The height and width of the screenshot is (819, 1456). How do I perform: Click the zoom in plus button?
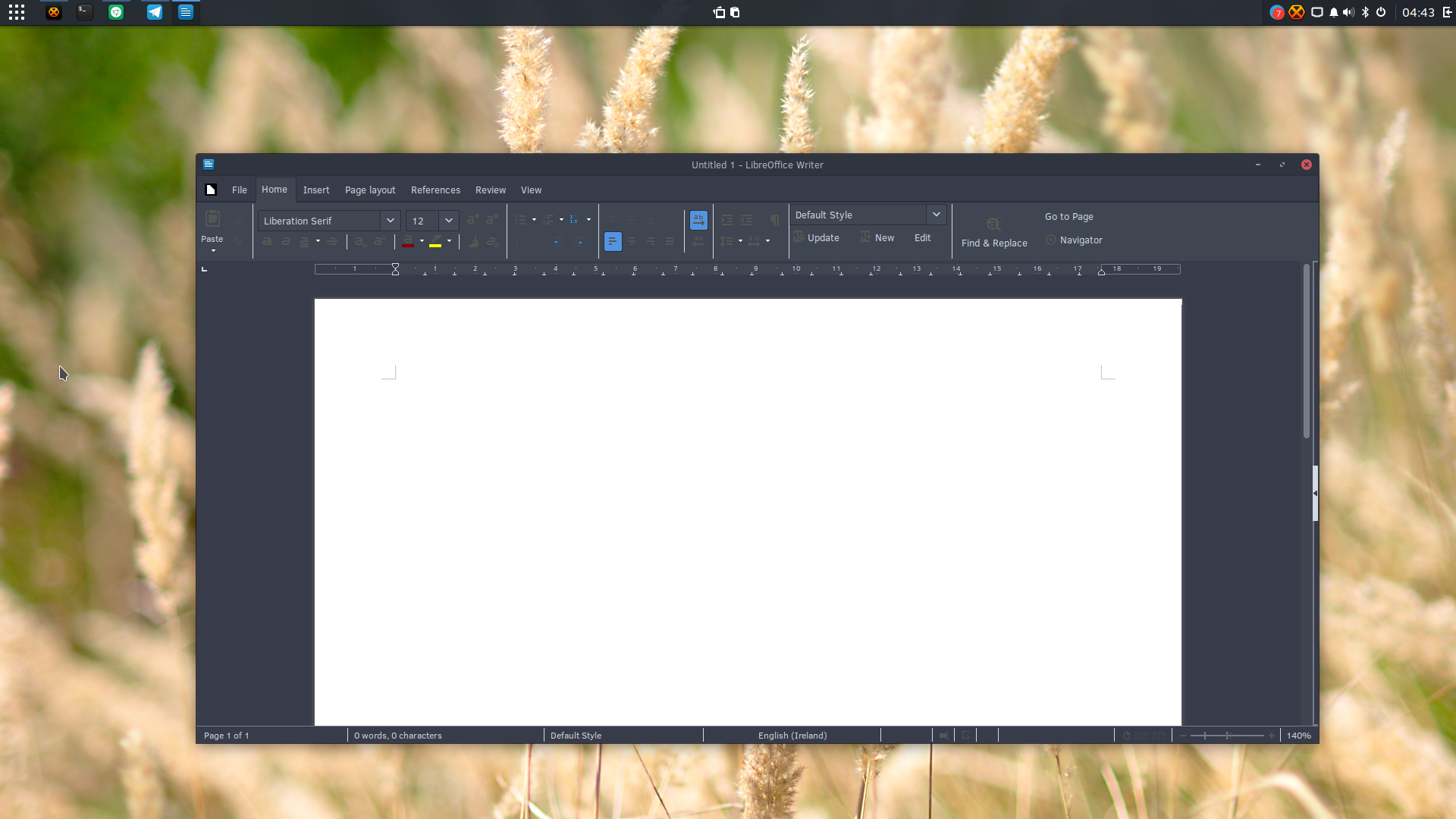click(1272, 736)
